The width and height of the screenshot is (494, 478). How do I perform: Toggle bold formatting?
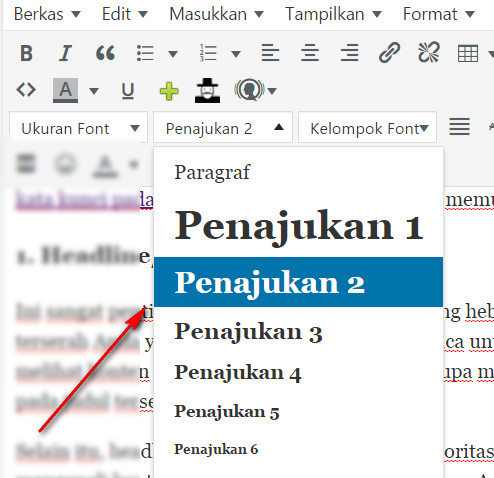(26, 53)
